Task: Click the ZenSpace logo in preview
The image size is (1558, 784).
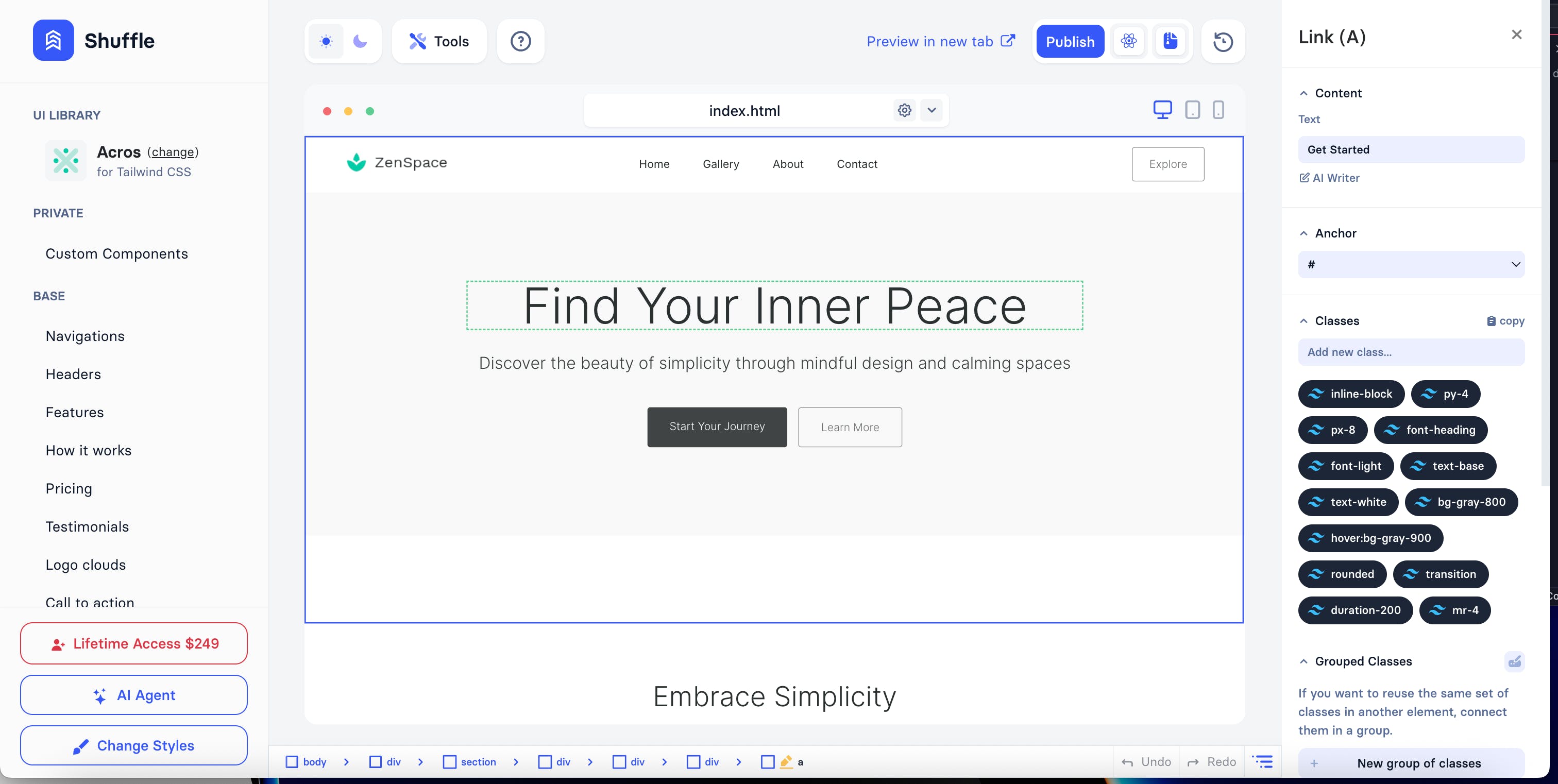Action: point(396,162)
